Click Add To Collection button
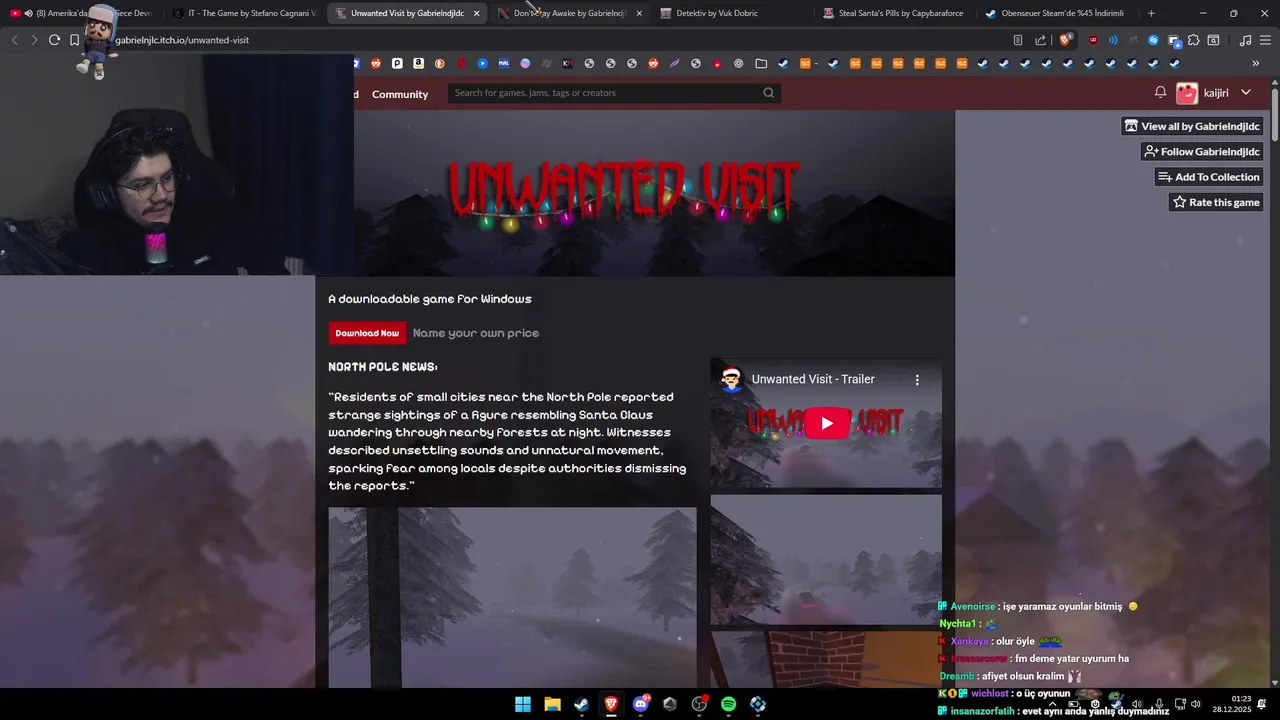Screen dimensions: 1280x720 tap(1209, 177)
